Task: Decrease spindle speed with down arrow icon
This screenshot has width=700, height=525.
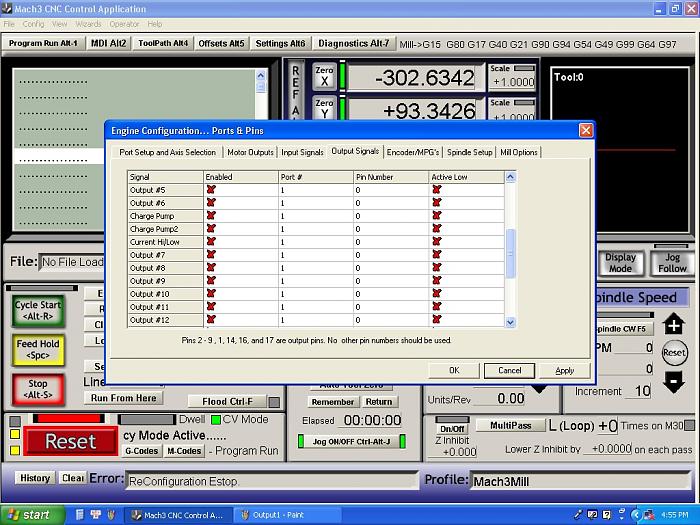Action: coord(674,380)
